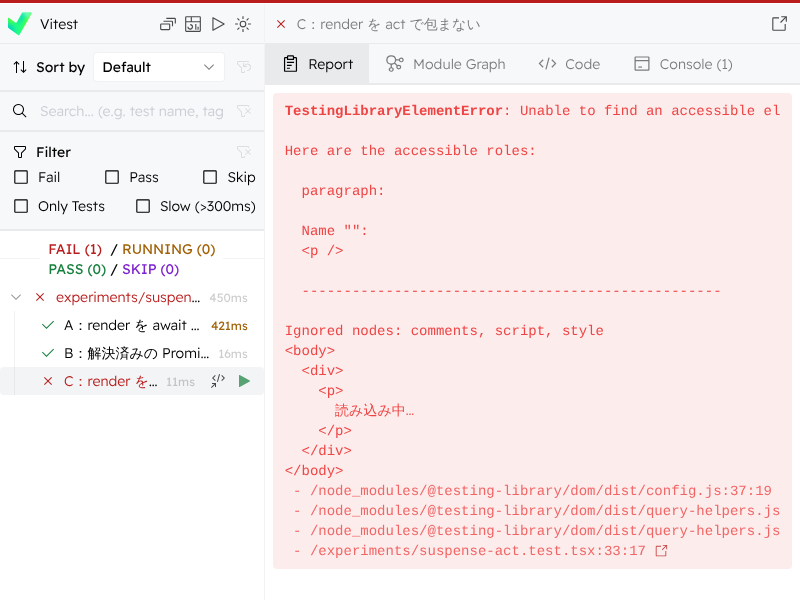Click the config.js:37:19 stack trace line

click(x=541, y=490)
